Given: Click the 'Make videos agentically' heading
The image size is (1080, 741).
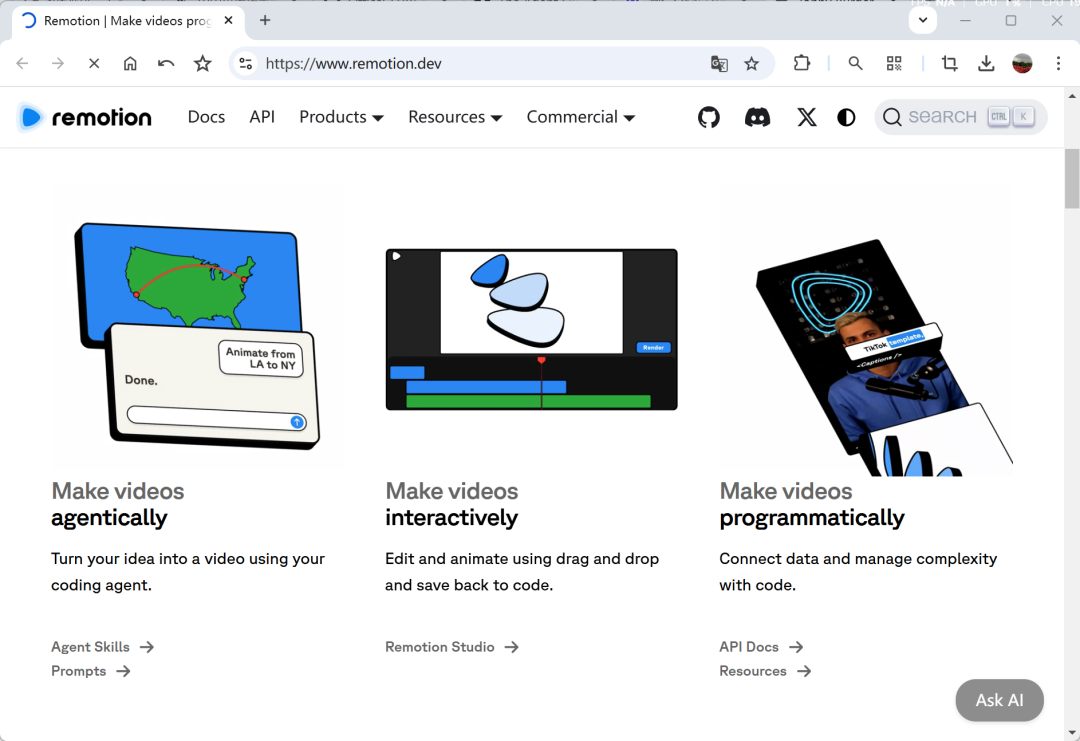Looking at the screenshot, I should point(118,504).
